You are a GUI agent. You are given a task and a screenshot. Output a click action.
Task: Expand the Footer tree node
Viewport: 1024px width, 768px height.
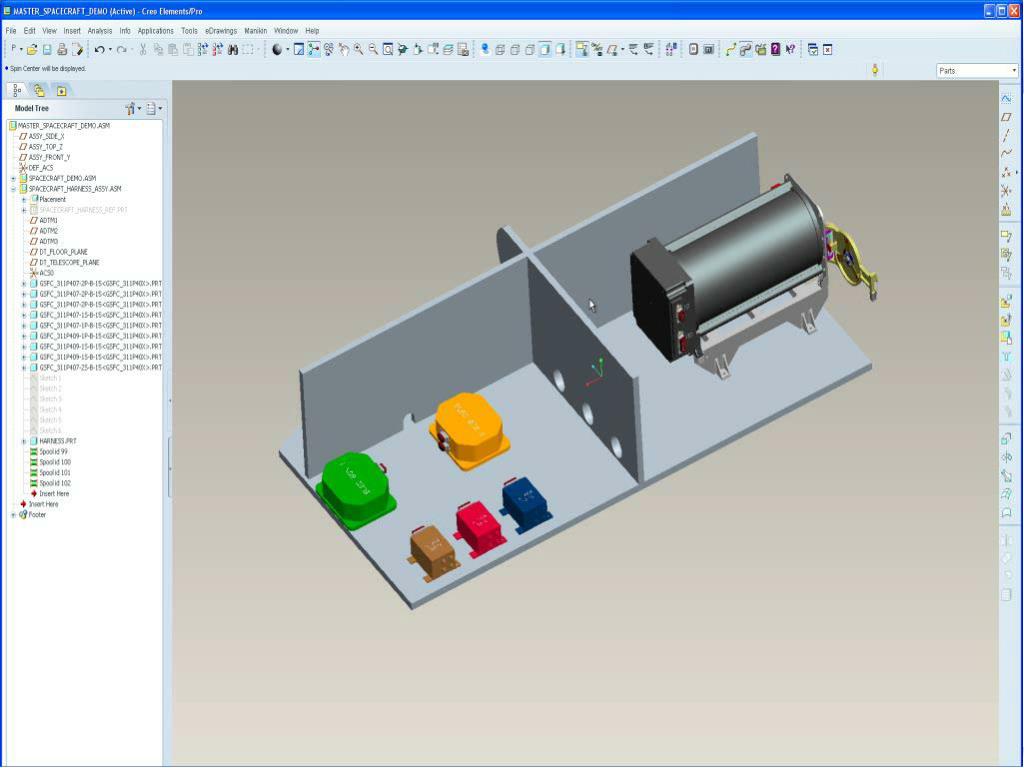13,515
